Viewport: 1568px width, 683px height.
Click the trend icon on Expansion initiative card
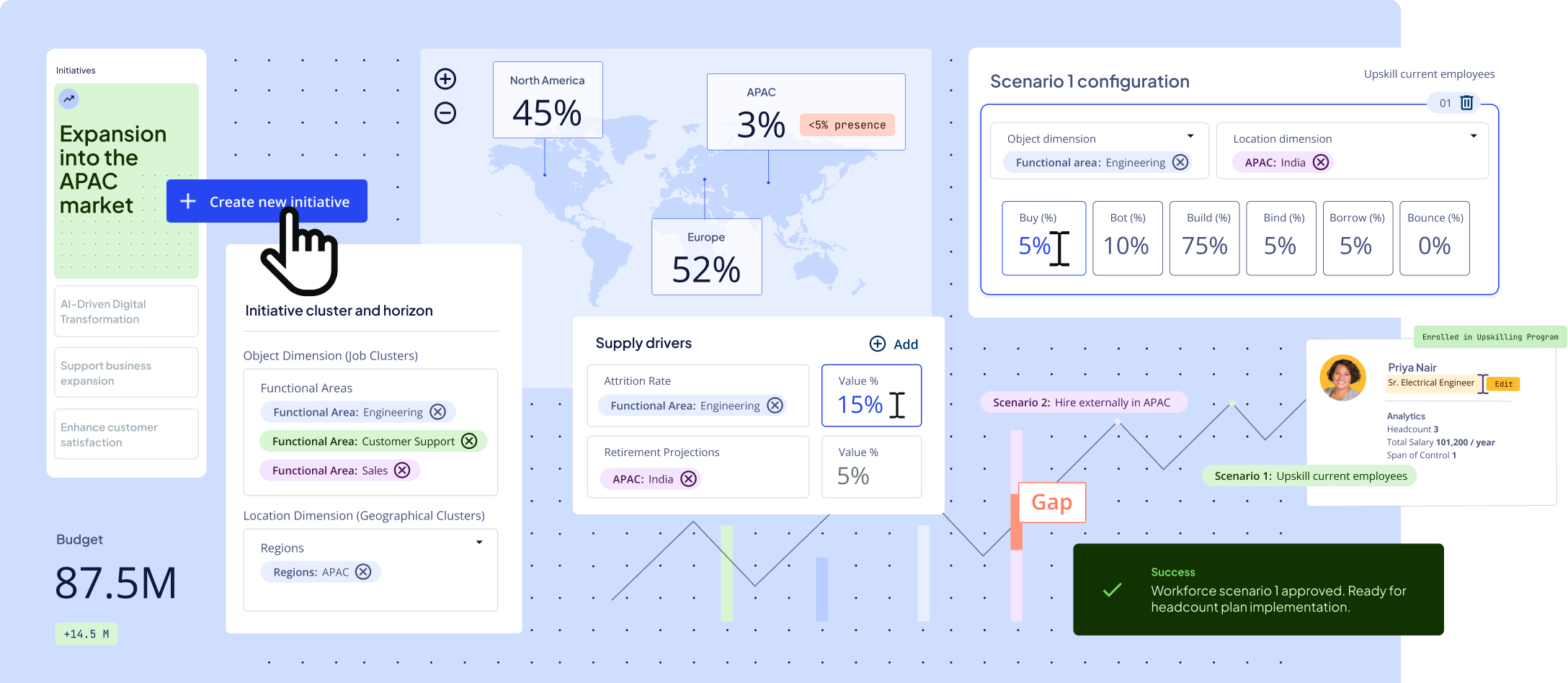69,99
